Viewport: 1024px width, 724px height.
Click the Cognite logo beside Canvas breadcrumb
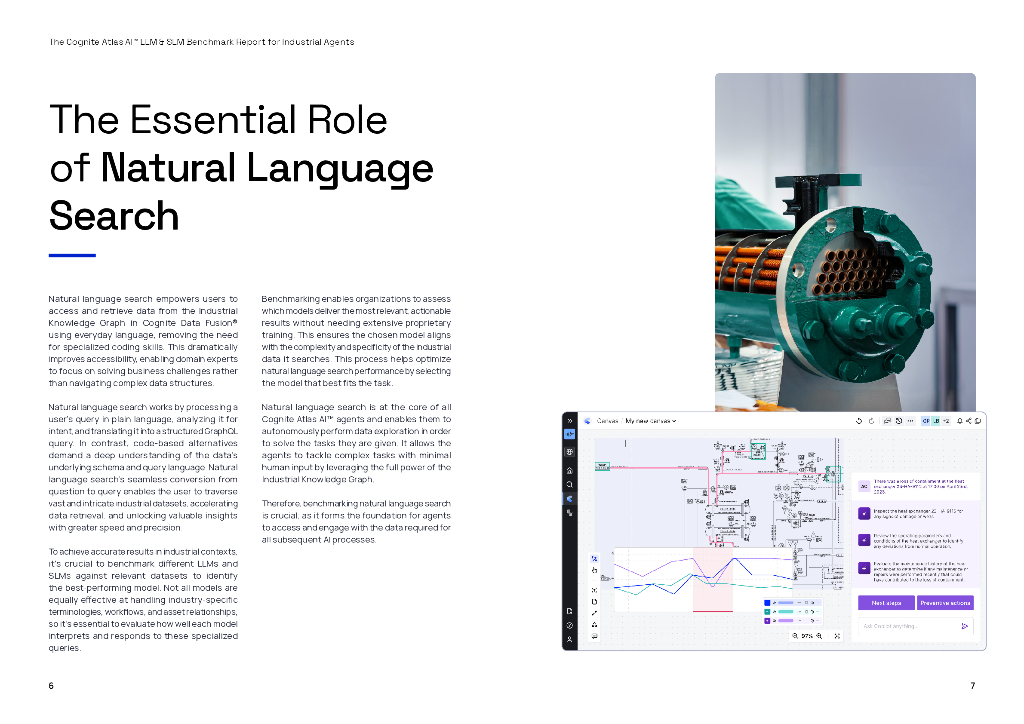[x=587, y=421]
